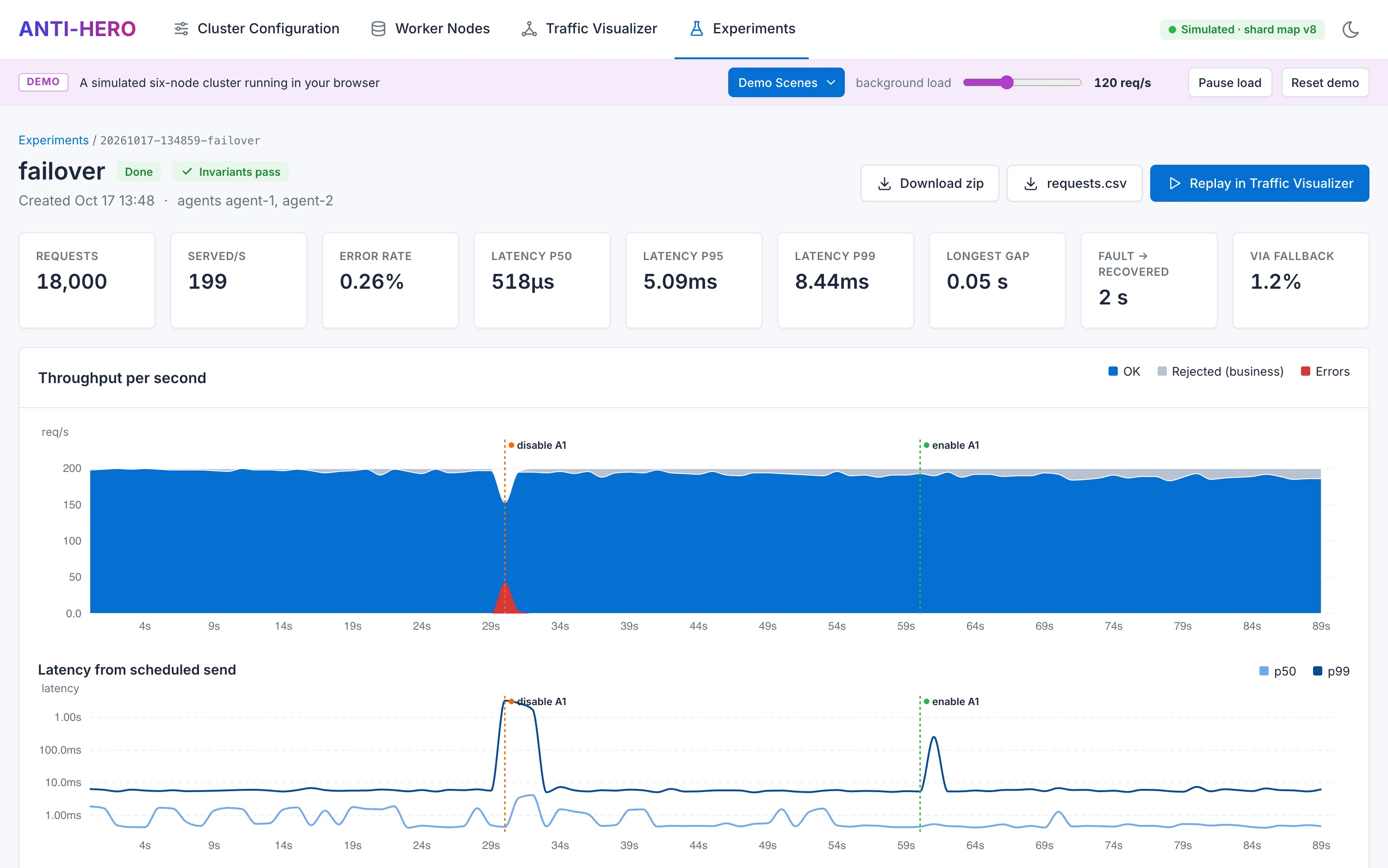Click the DEMO badge in banner
Screen dimensions: 1388x868
click(x=43, y=82)
